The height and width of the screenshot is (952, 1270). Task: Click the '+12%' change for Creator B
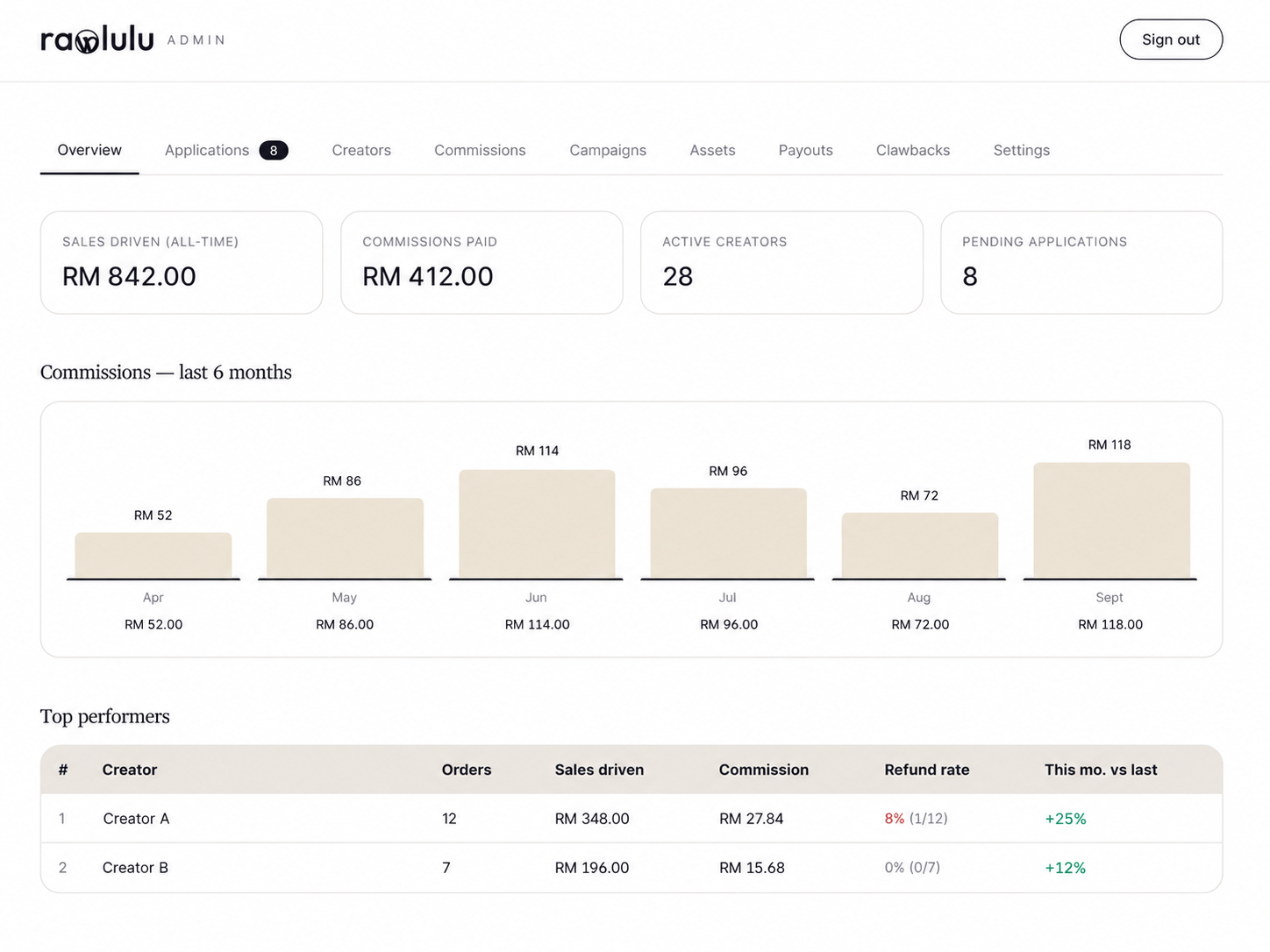pyautogui.click(x=1066, y=868)
